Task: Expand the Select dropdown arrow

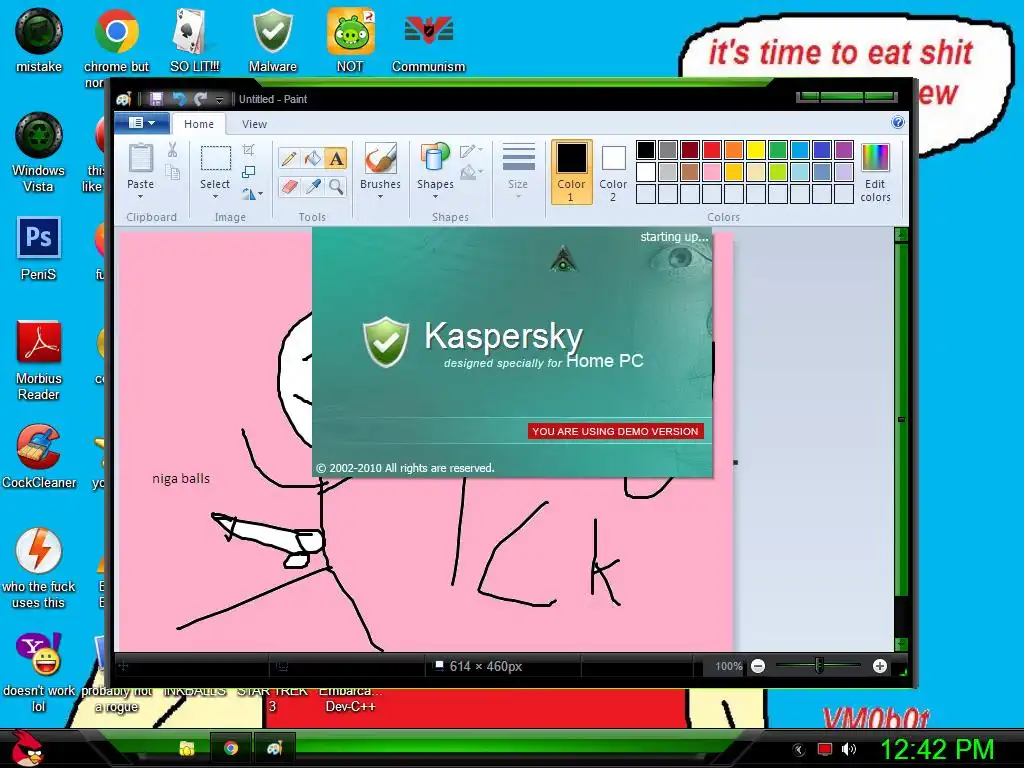Action: [x=215, y=197]
